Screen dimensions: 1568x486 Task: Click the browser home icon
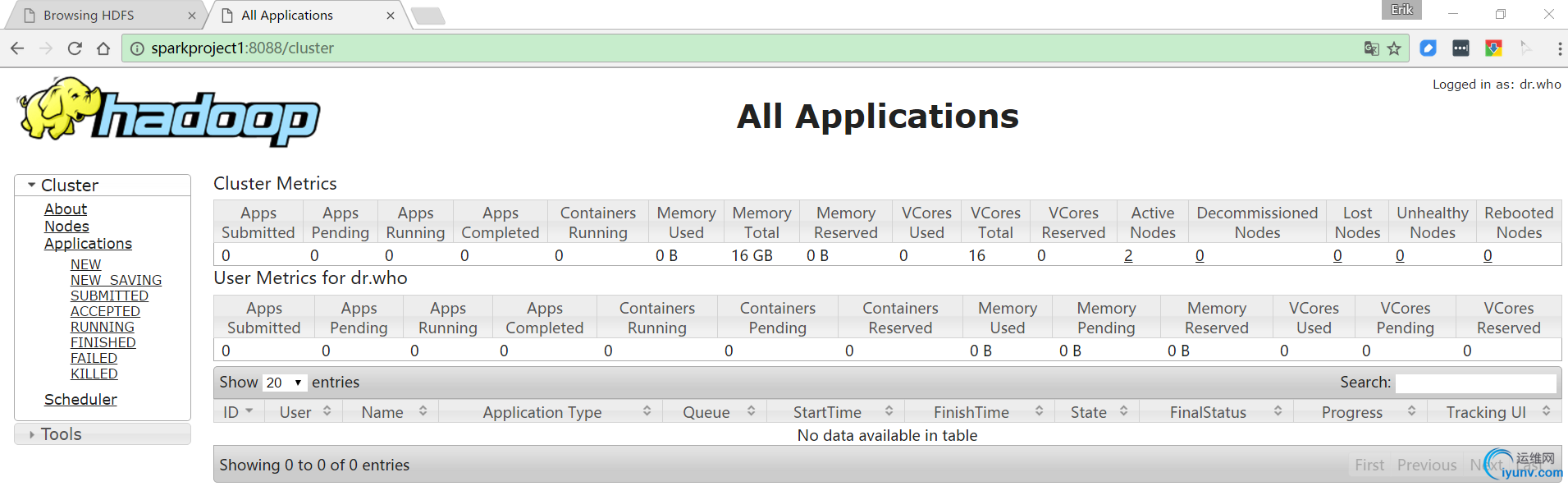tap(103, 48)
